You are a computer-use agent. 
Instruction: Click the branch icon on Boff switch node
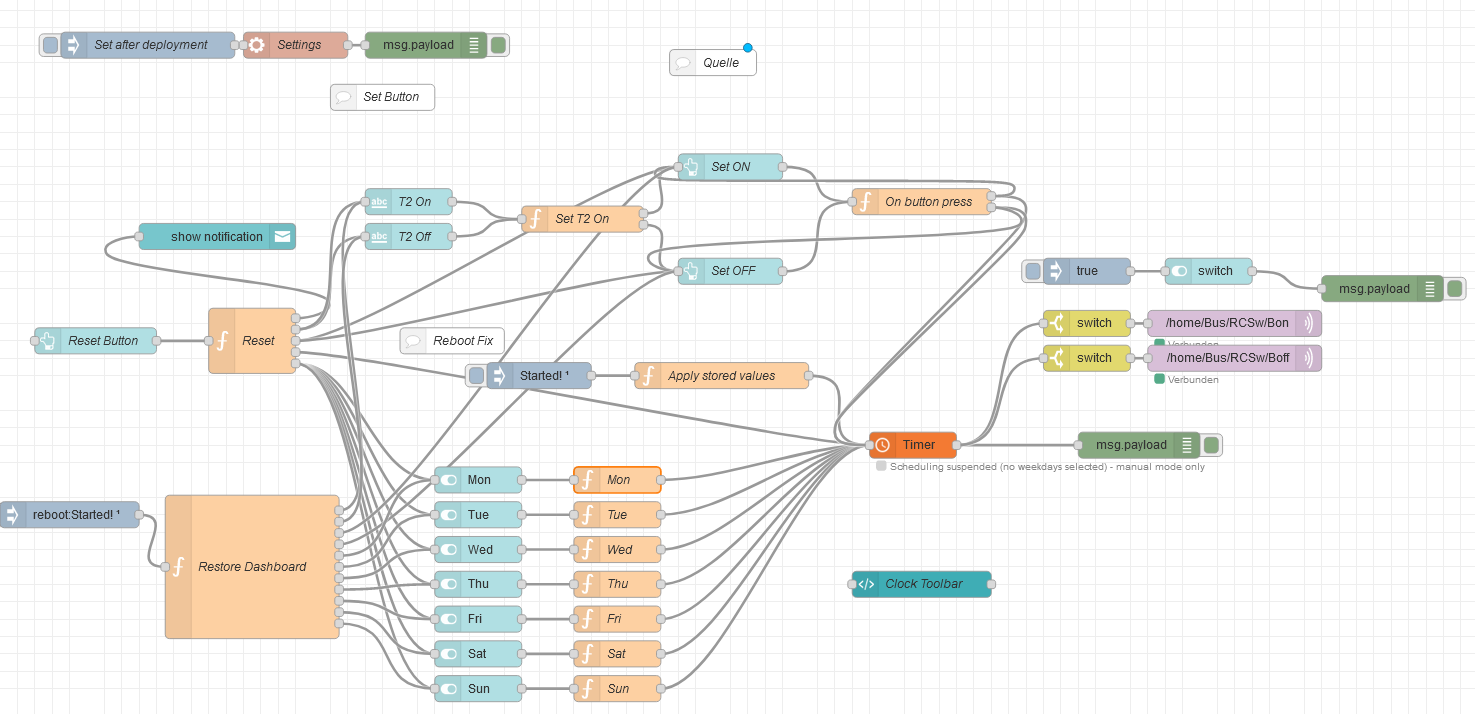pyautogui.click(x=1056, y=358)
